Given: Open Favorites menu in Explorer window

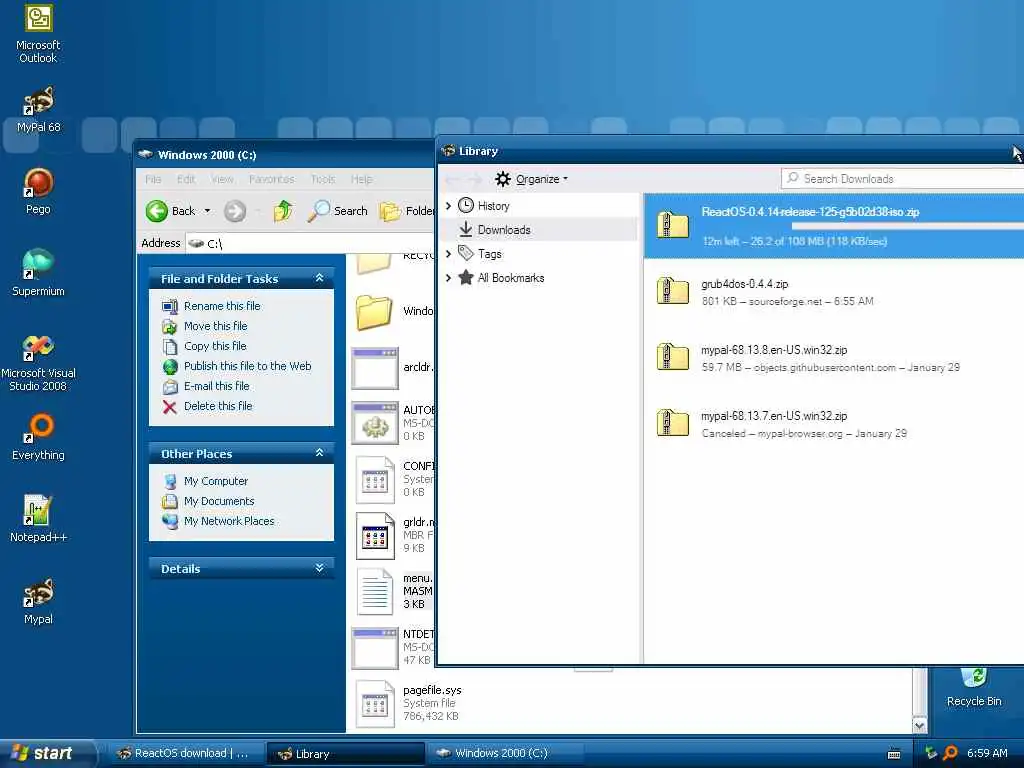Looking at the screenshot, I should (x=272, y=179).
